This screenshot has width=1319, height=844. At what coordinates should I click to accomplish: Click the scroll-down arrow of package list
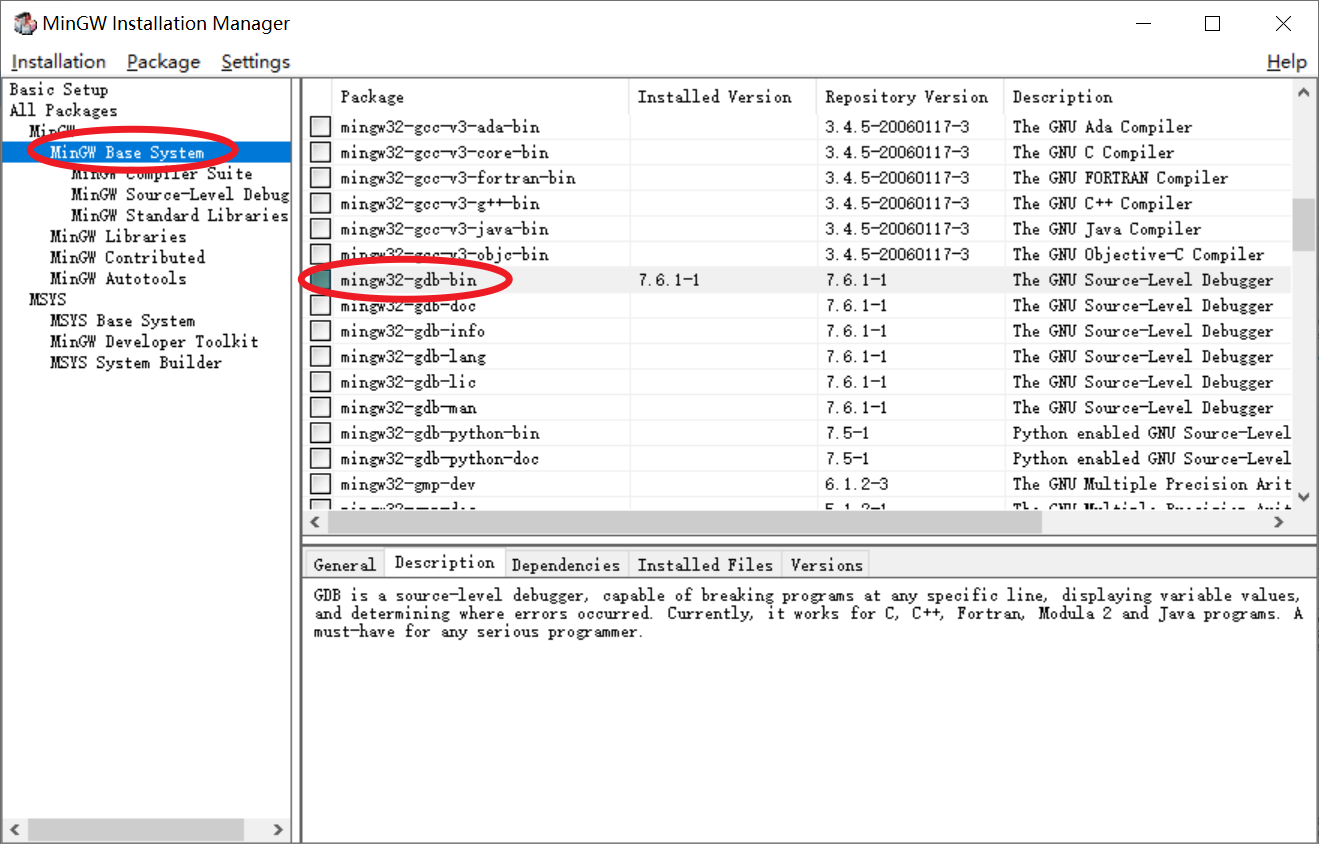point(1303,496)
